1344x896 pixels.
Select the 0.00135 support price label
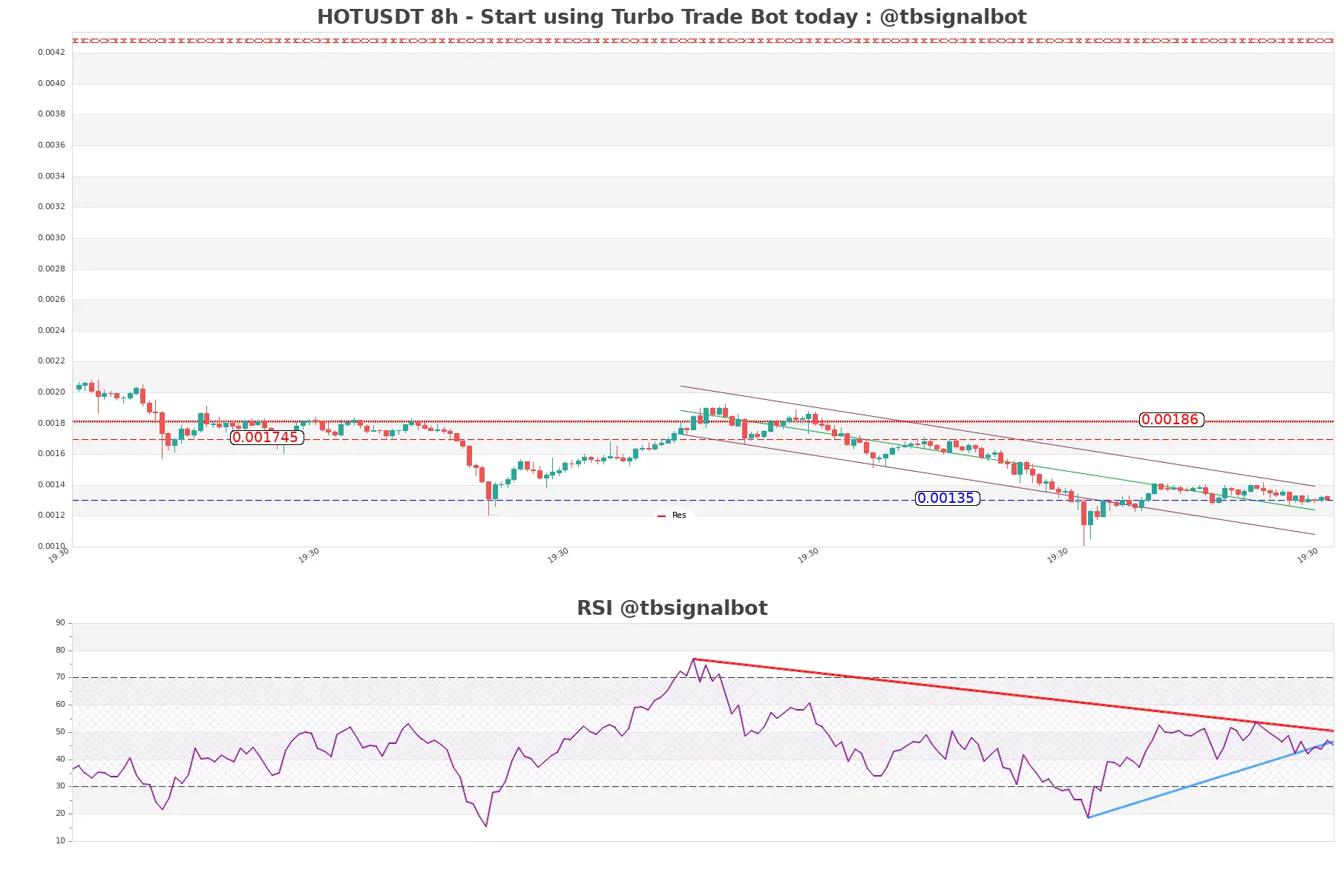coord(947,498)
